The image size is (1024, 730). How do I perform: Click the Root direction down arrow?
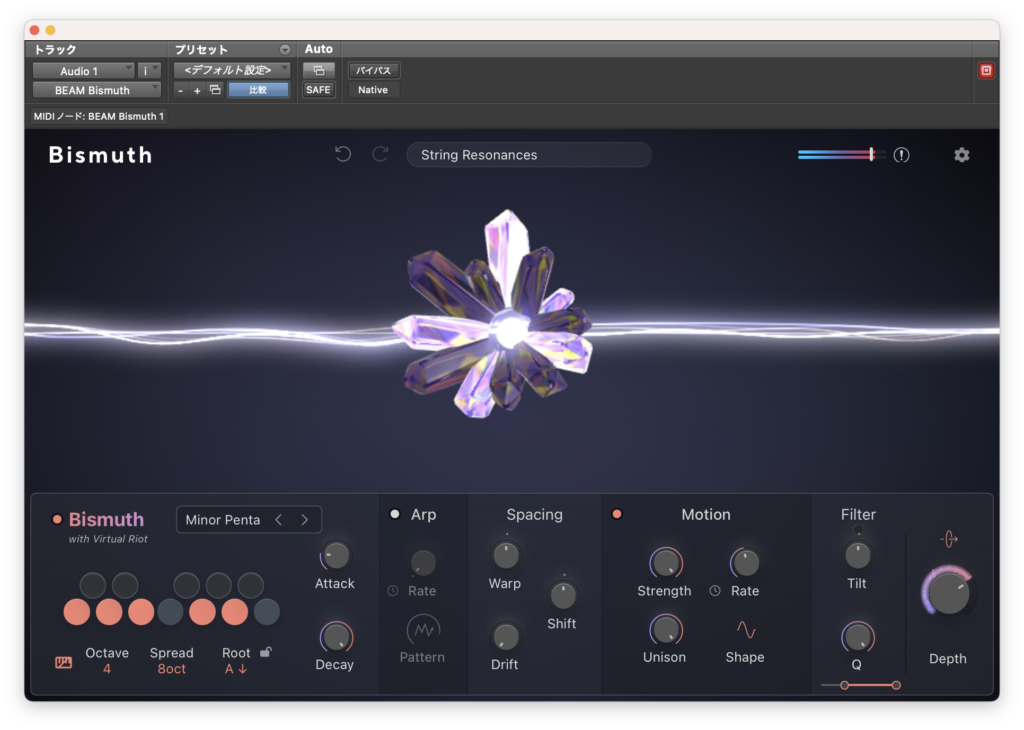[x=243, y=669]
